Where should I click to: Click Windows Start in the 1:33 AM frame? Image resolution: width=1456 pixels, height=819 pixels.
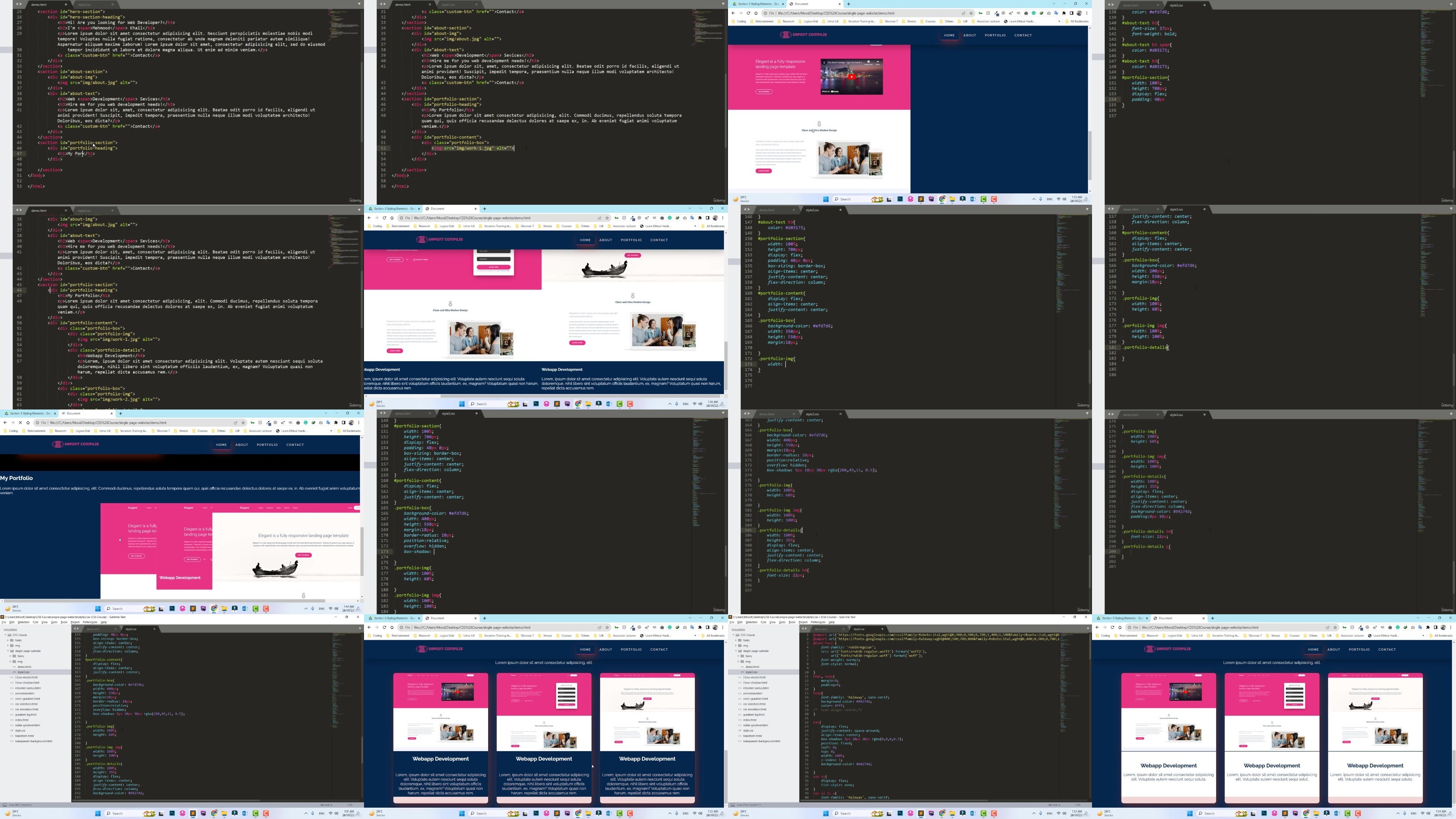[826, 199]
